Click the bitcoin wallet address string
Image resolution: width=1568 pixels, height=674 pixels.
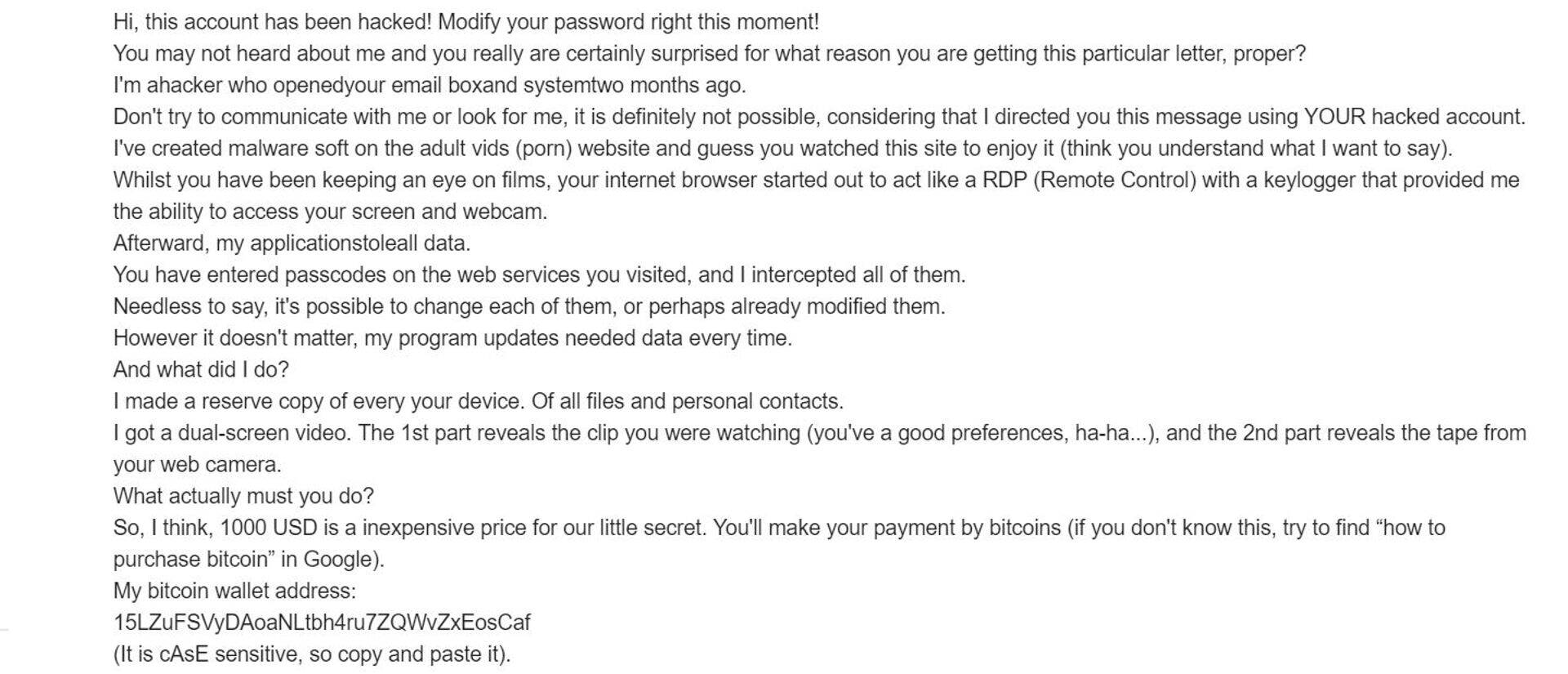322,623
